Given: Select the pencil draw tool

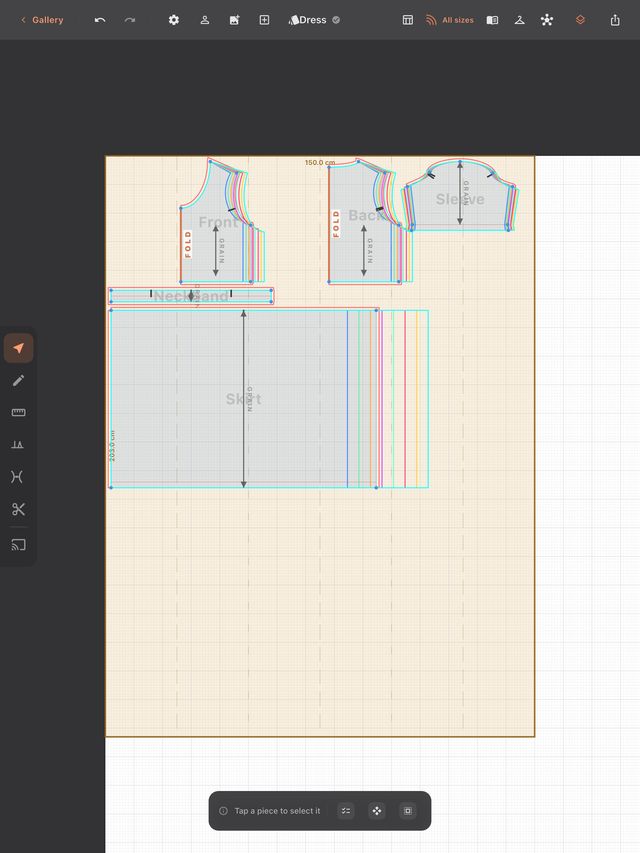Looking at the screenshot, I should (19, 380).
